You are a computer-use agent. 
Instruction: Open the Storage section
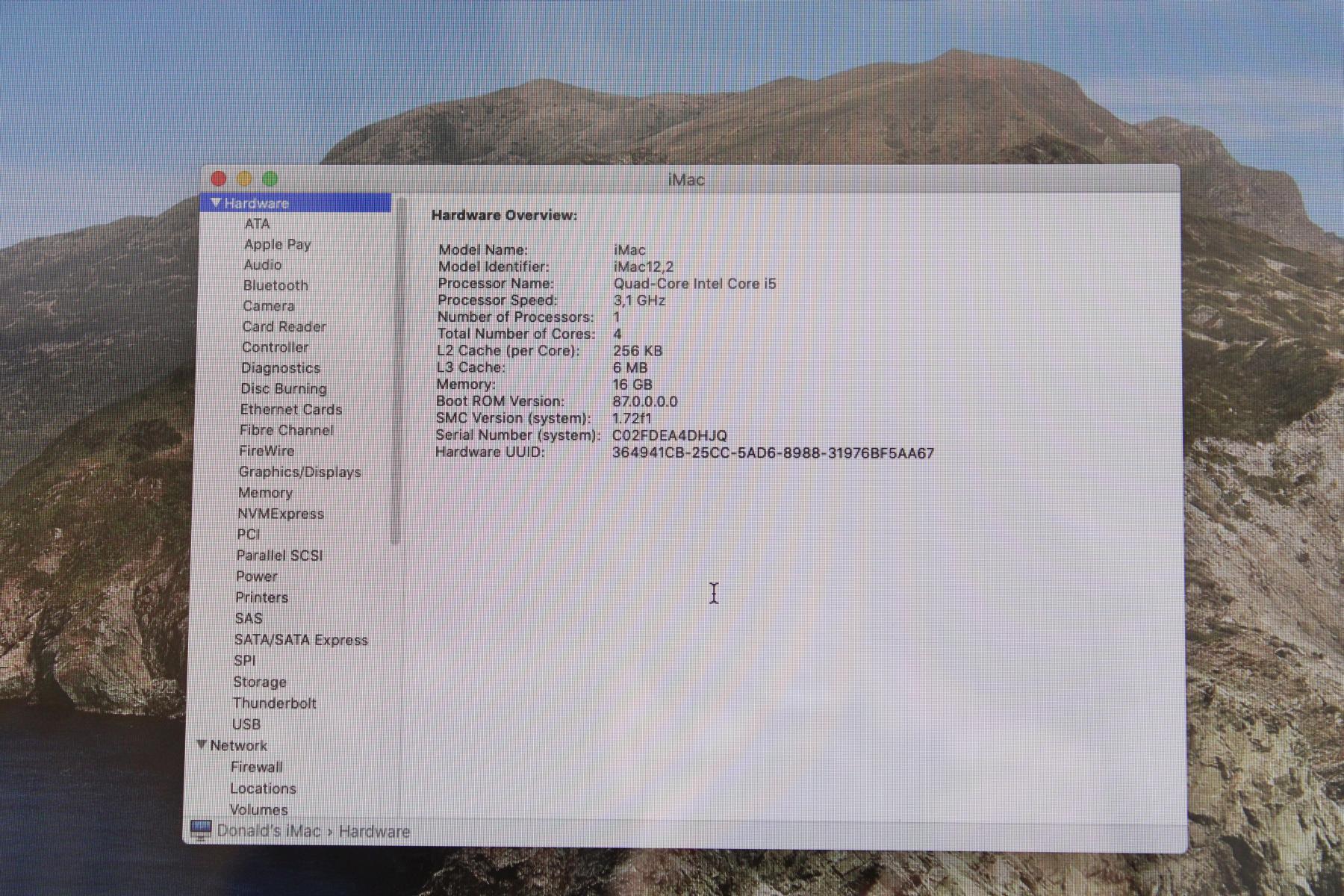click(x=260, y=682)
